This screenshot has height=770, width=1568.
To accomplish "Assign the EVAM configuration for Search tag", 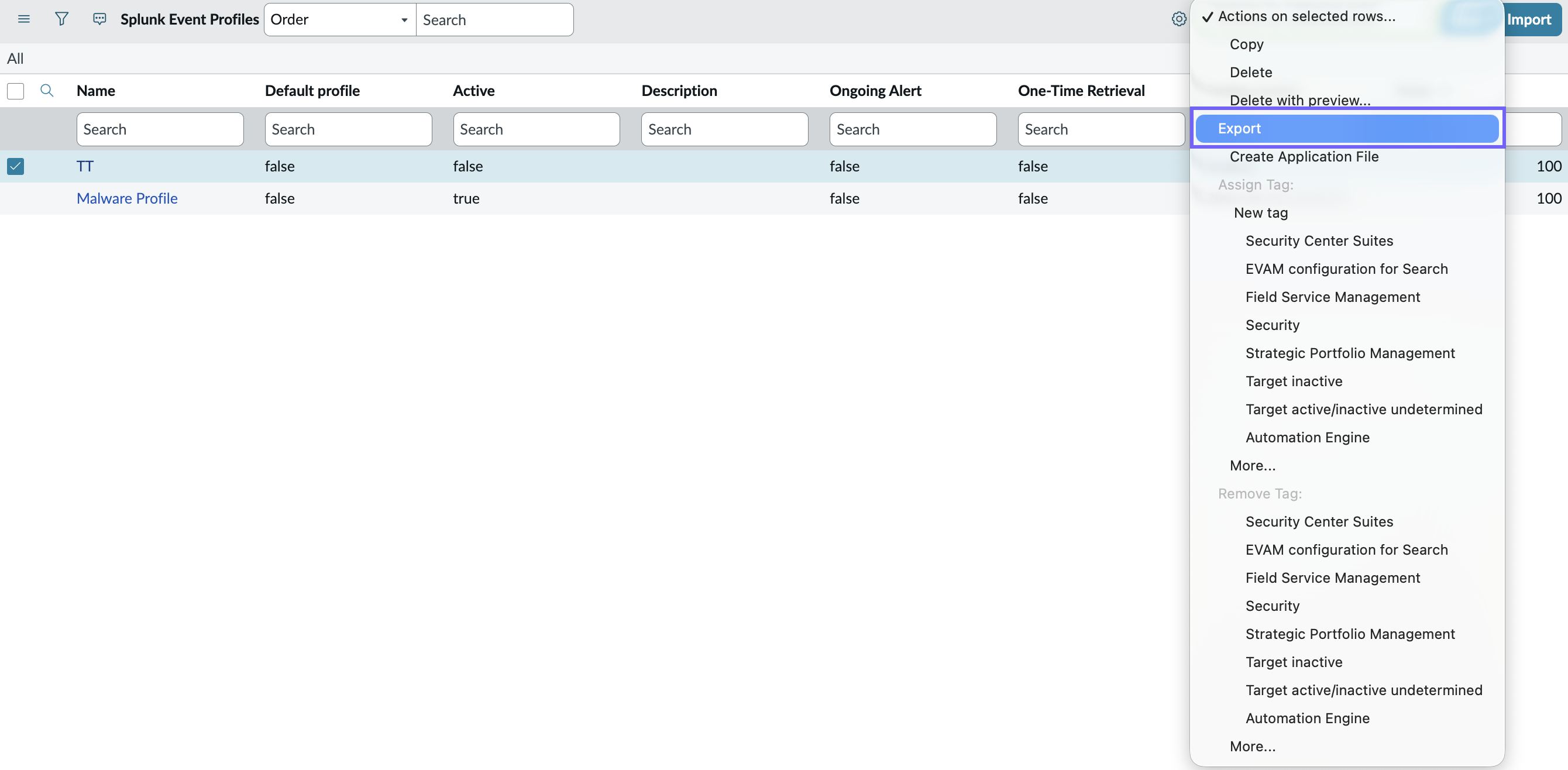I will pos(1346,269).
